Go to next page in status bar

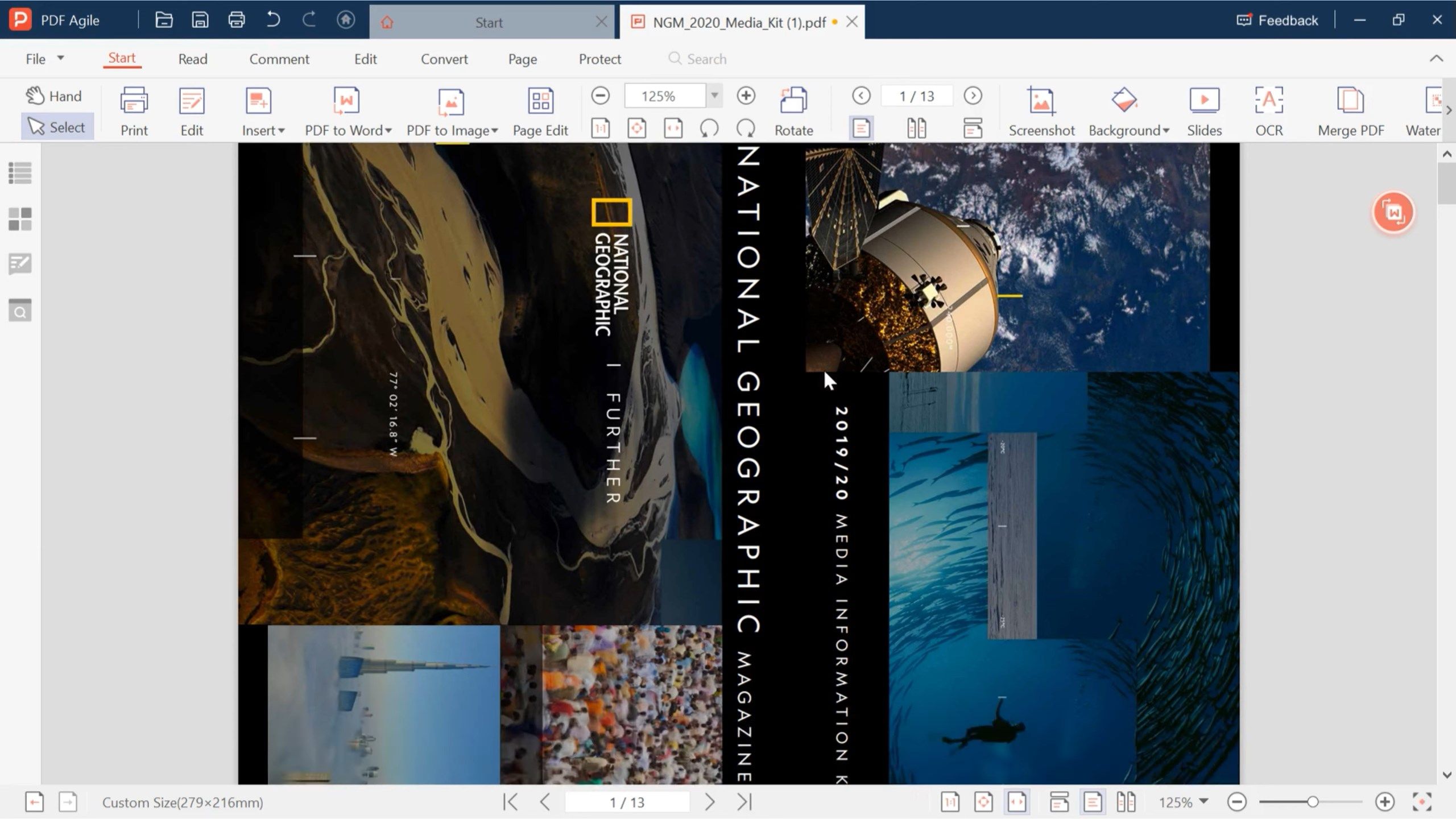coord(709,802)
